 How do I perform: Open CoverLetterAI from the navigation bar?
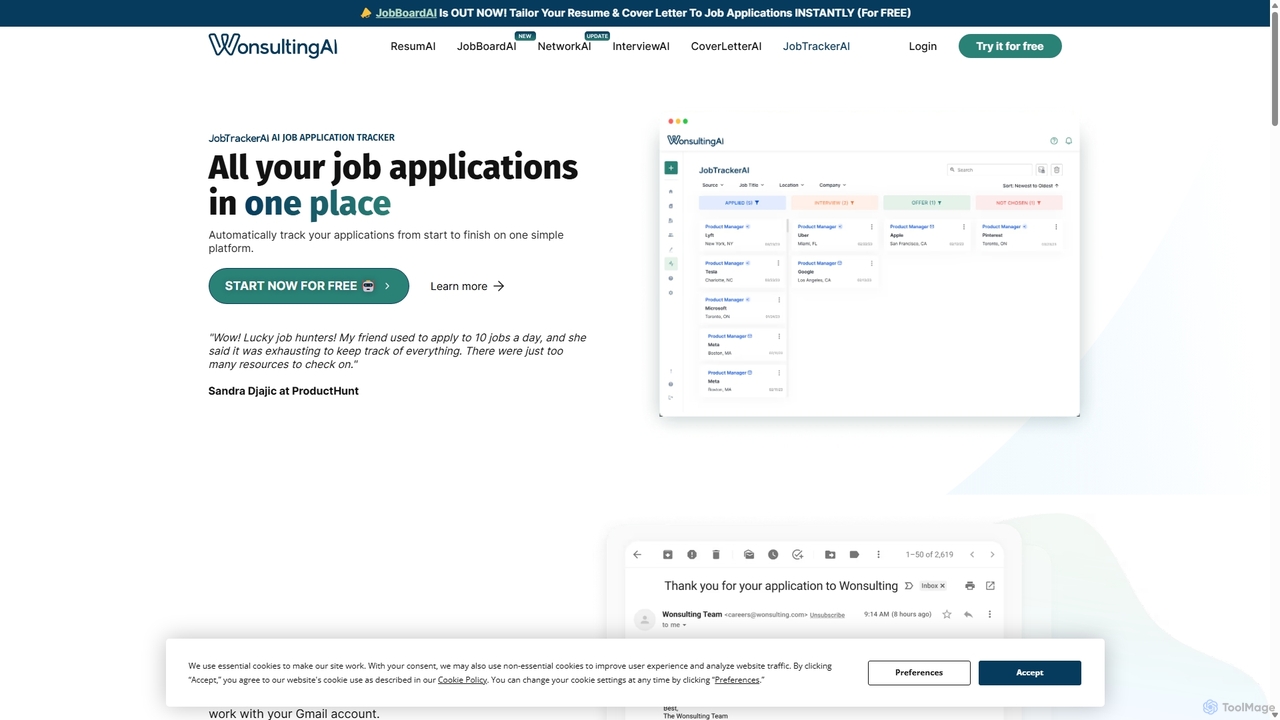click(x=726, y=46)
